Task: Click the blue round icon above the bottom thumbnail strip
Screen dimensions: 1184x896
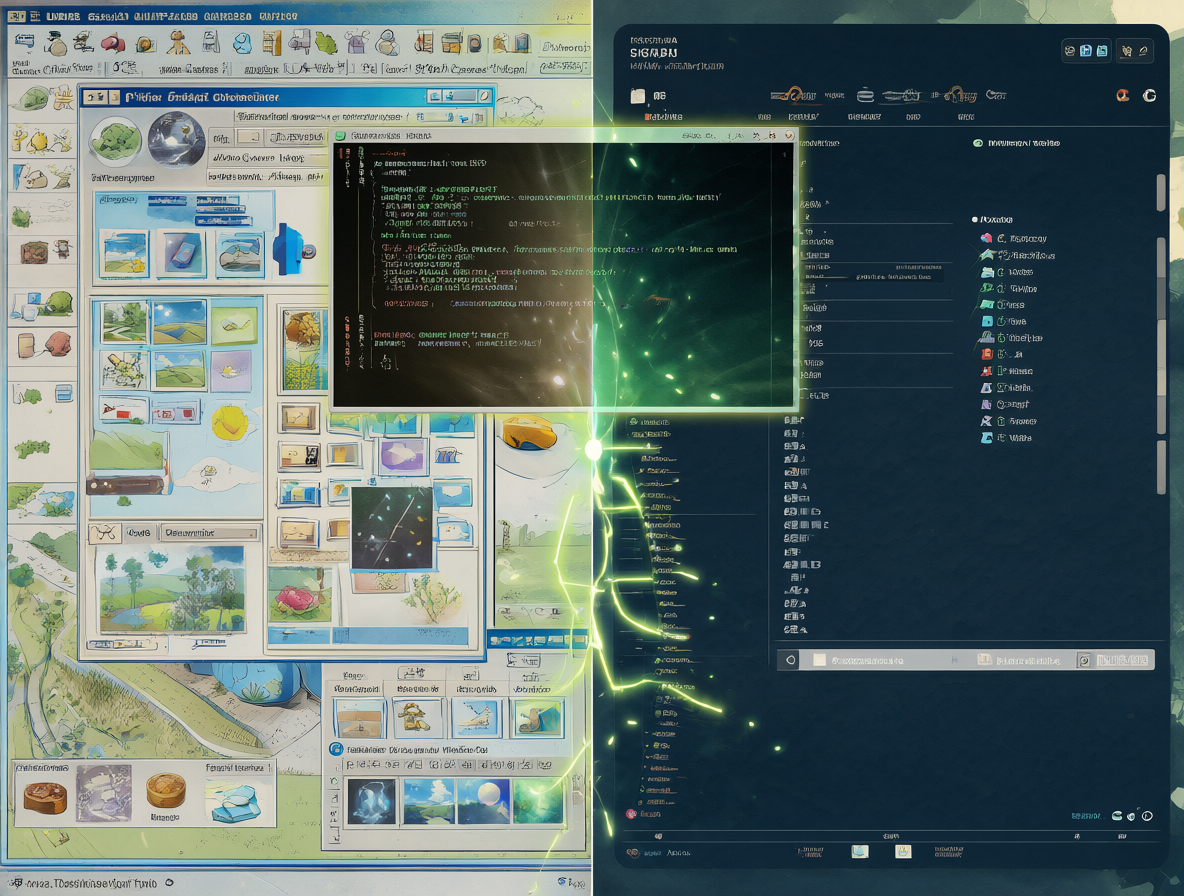Action: (x=336, y=750)
